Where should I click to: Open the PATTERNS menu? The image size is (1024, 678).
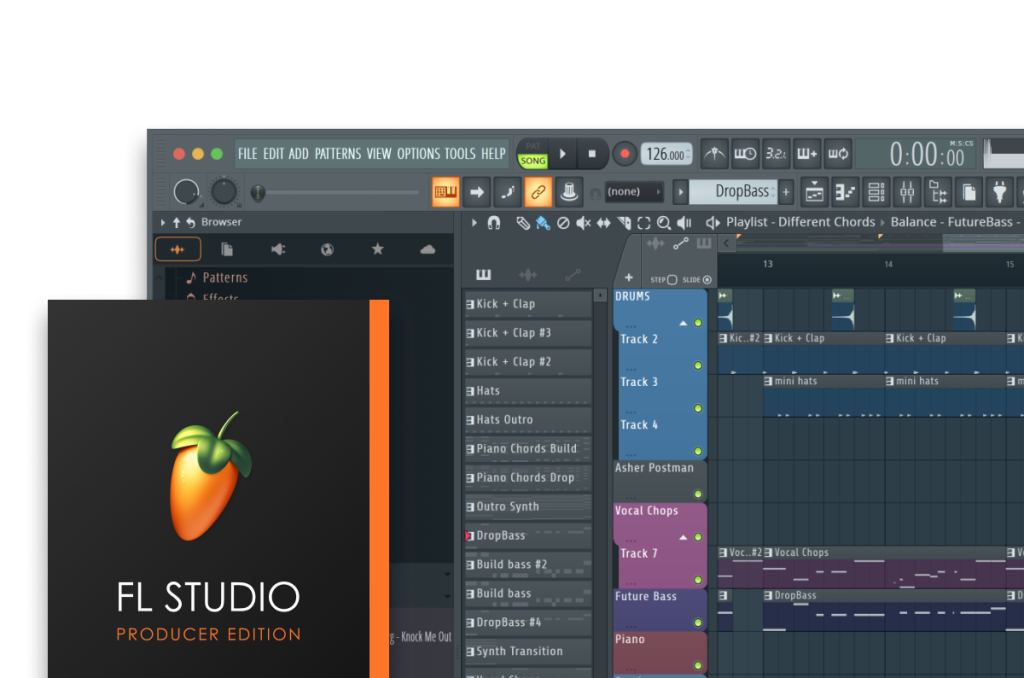pyautogui.click(x=337, y=154)
